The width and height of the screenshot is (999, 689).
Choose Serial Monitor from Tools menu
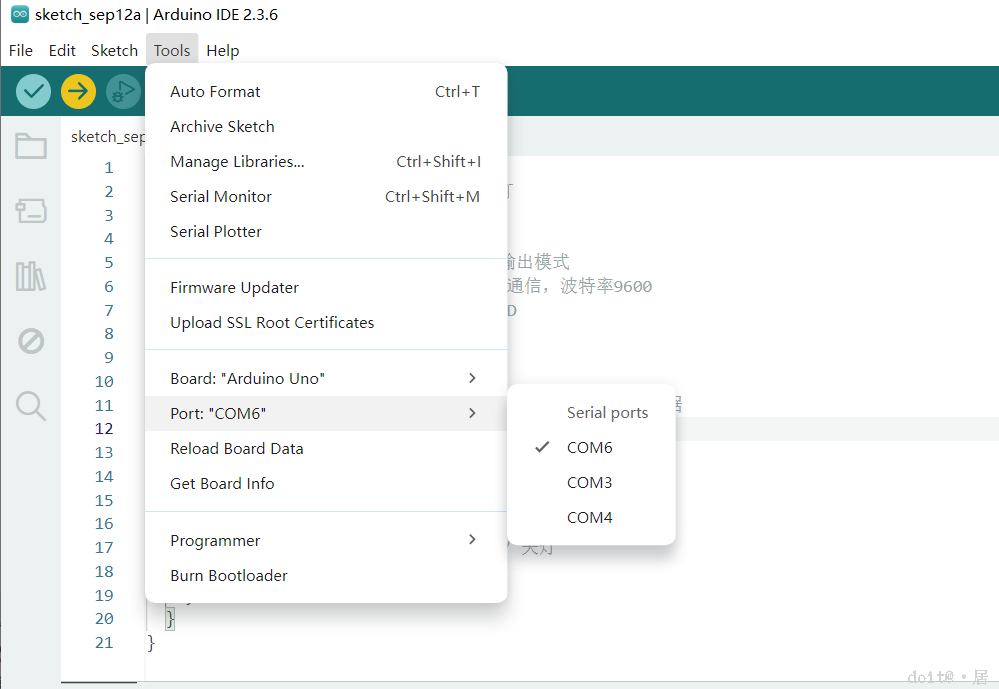click(x=221, y=197)
